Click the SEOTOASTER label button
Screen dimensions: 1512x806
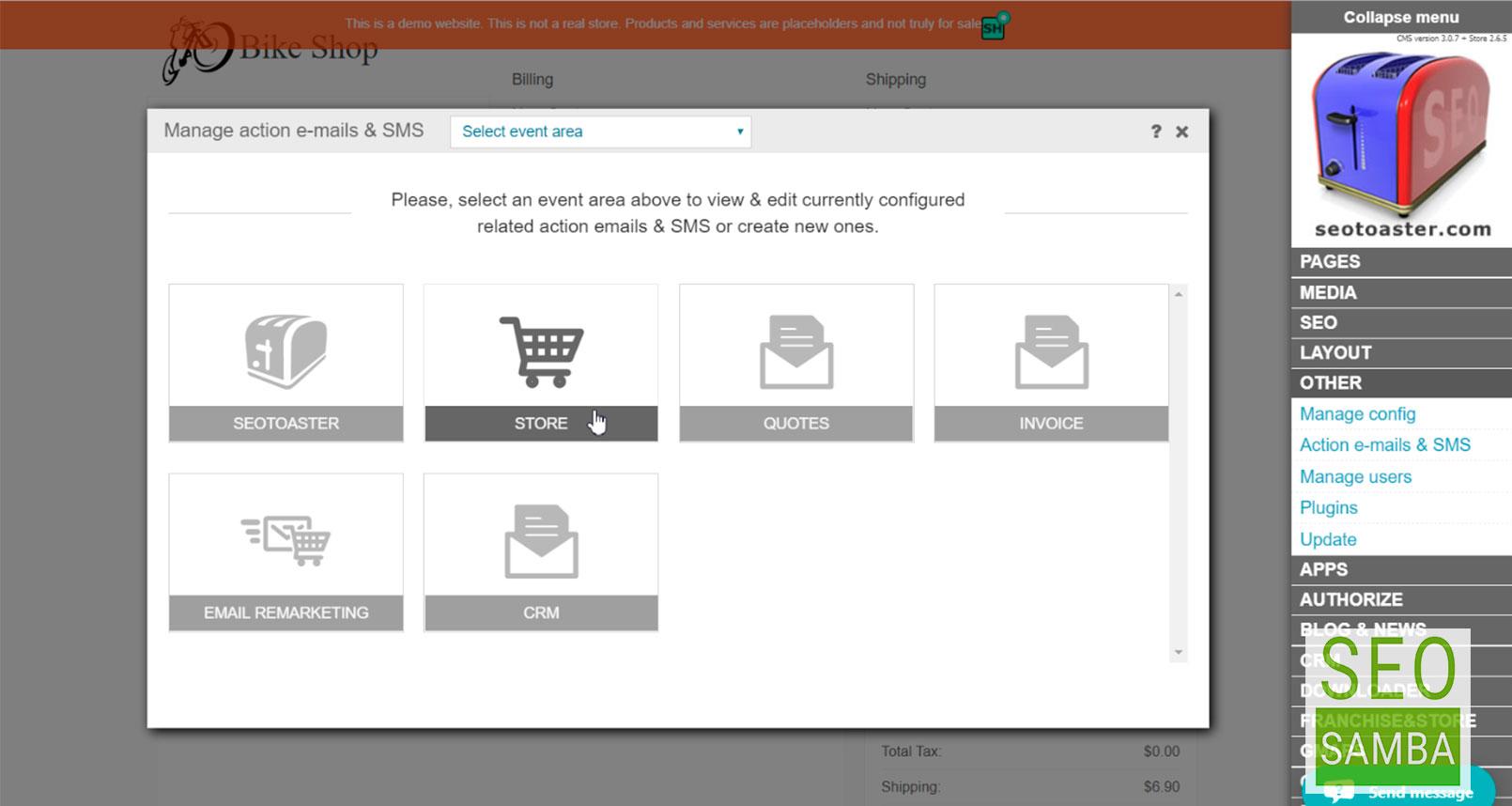(285, 424)
